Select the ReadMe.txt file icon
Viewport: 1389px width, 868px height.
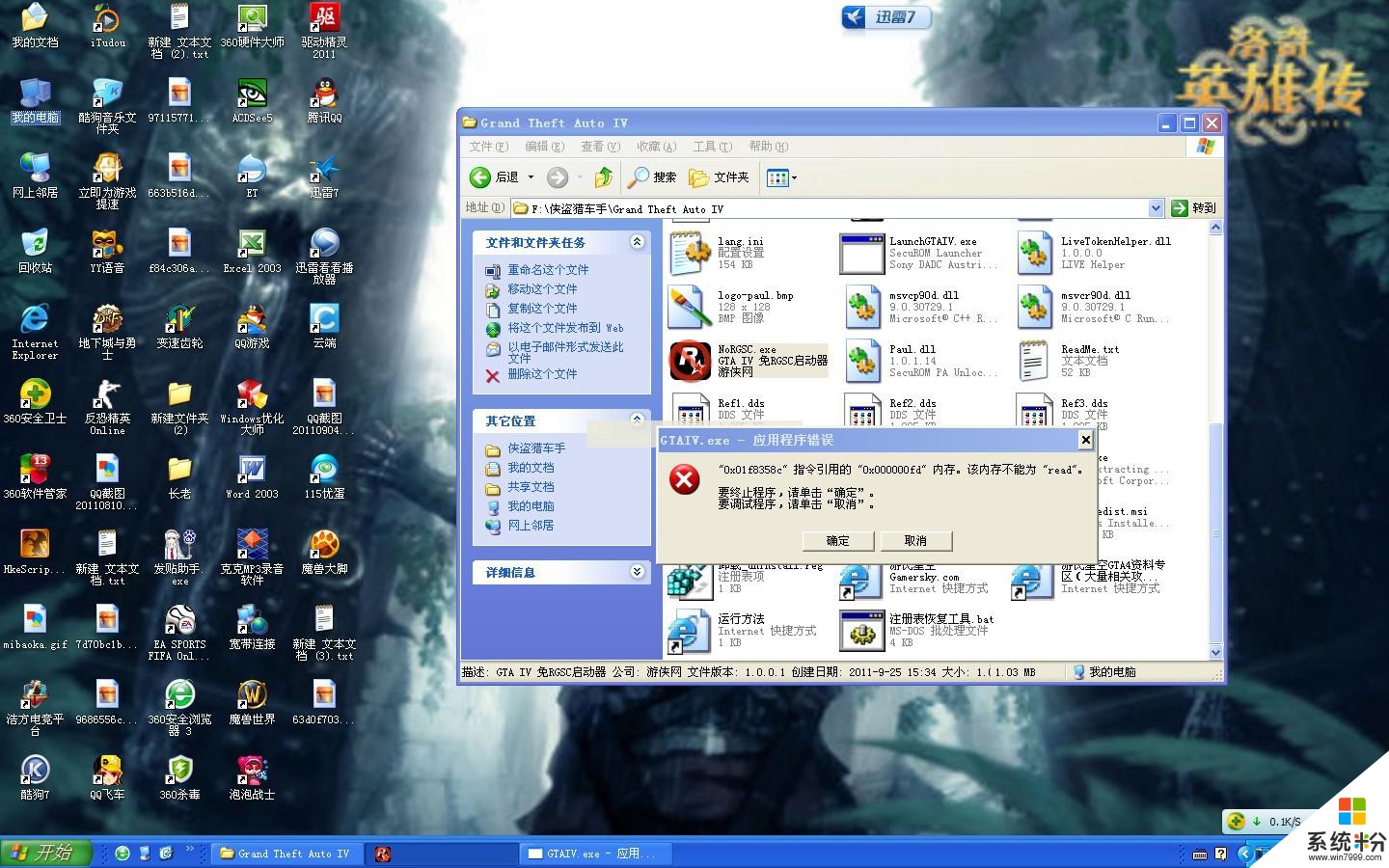(1034, 361)
